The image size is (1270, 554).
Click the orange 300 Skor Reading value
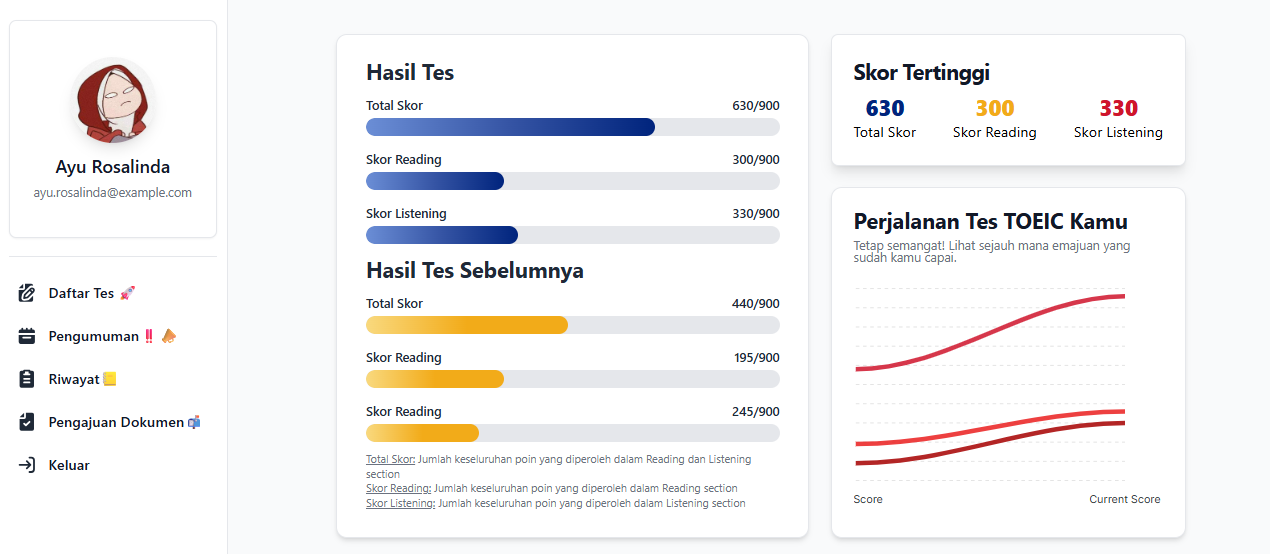point(994,108)
